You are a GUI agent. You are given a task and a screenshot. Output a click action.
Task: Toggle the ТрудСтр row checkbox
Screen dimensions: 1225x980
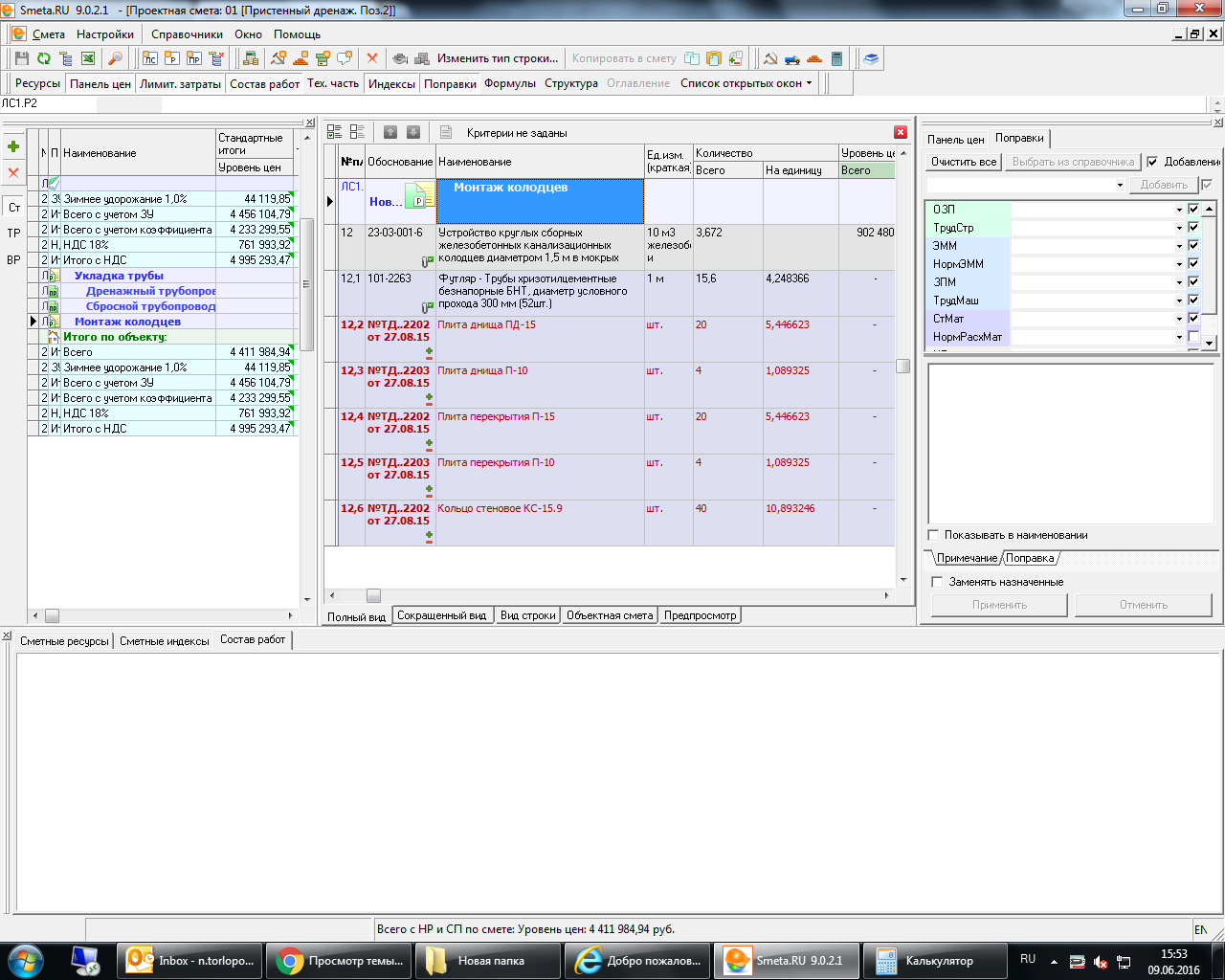click(1193, 227)
